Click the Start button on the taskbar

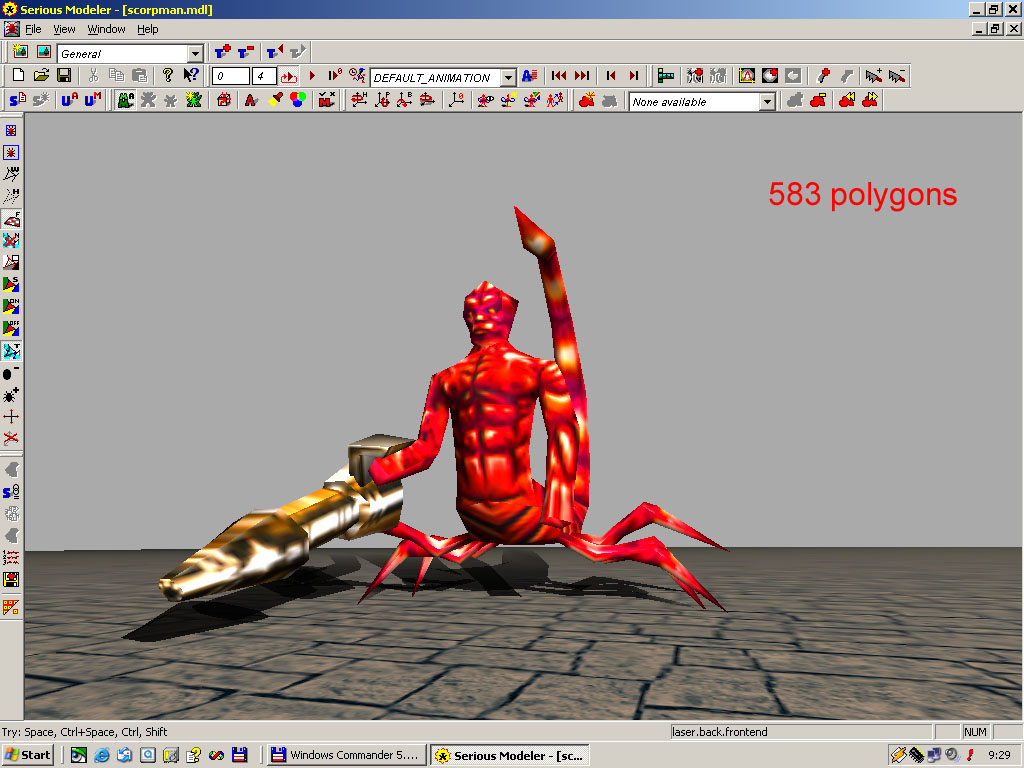[27, 755]
